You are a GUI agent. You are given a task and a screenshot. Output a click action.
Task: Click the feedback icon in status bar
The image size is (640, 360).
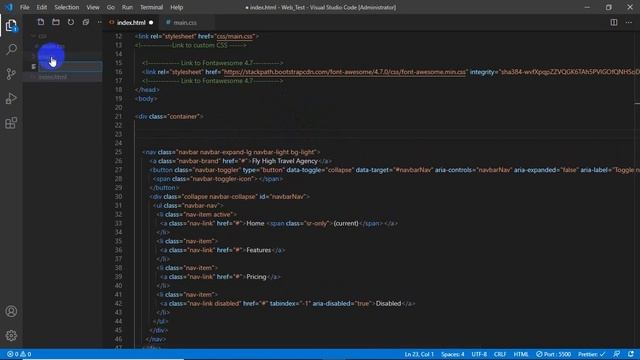click(x=617, y=354)
